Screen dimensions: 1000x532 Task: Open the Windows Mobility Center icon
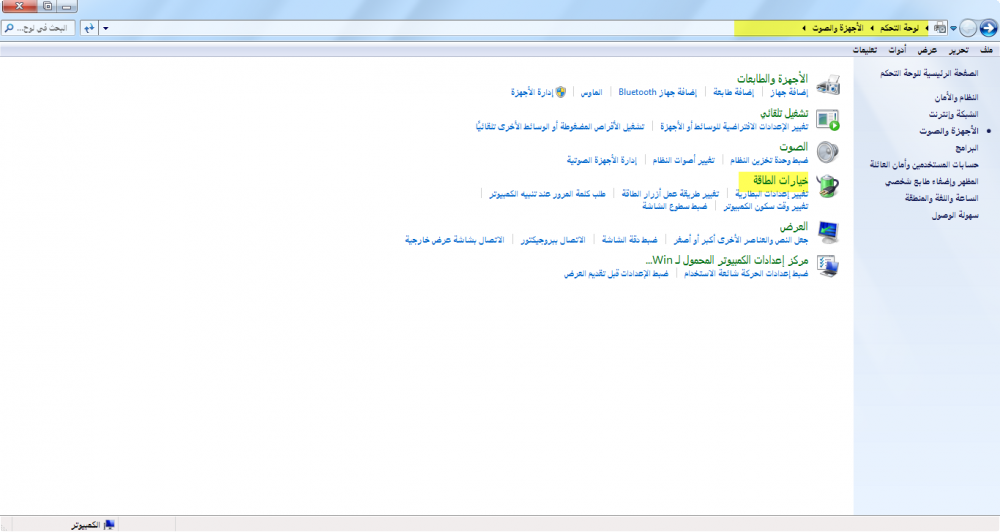[828, 265]
